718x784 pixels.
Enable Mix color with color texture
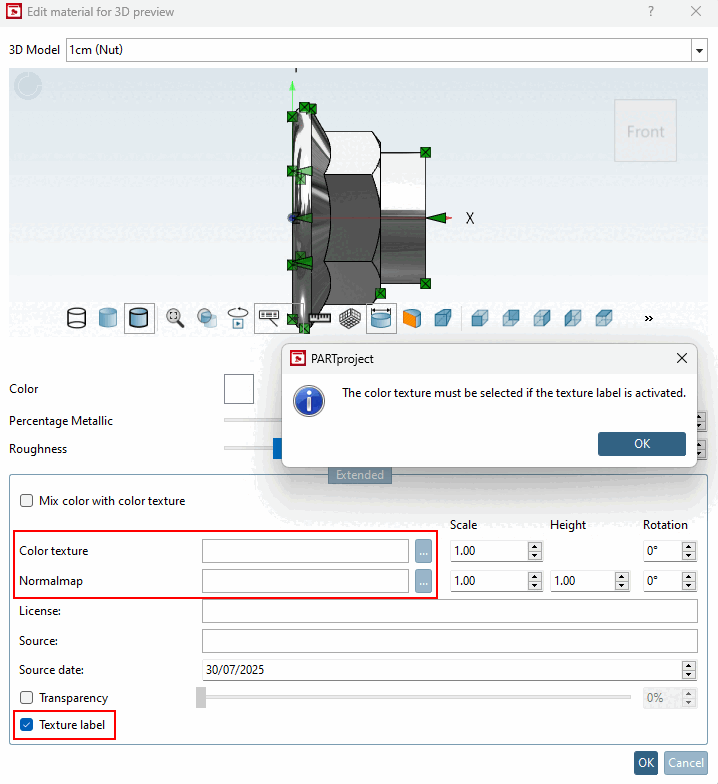pyautogui.click(x=26, y=500)
